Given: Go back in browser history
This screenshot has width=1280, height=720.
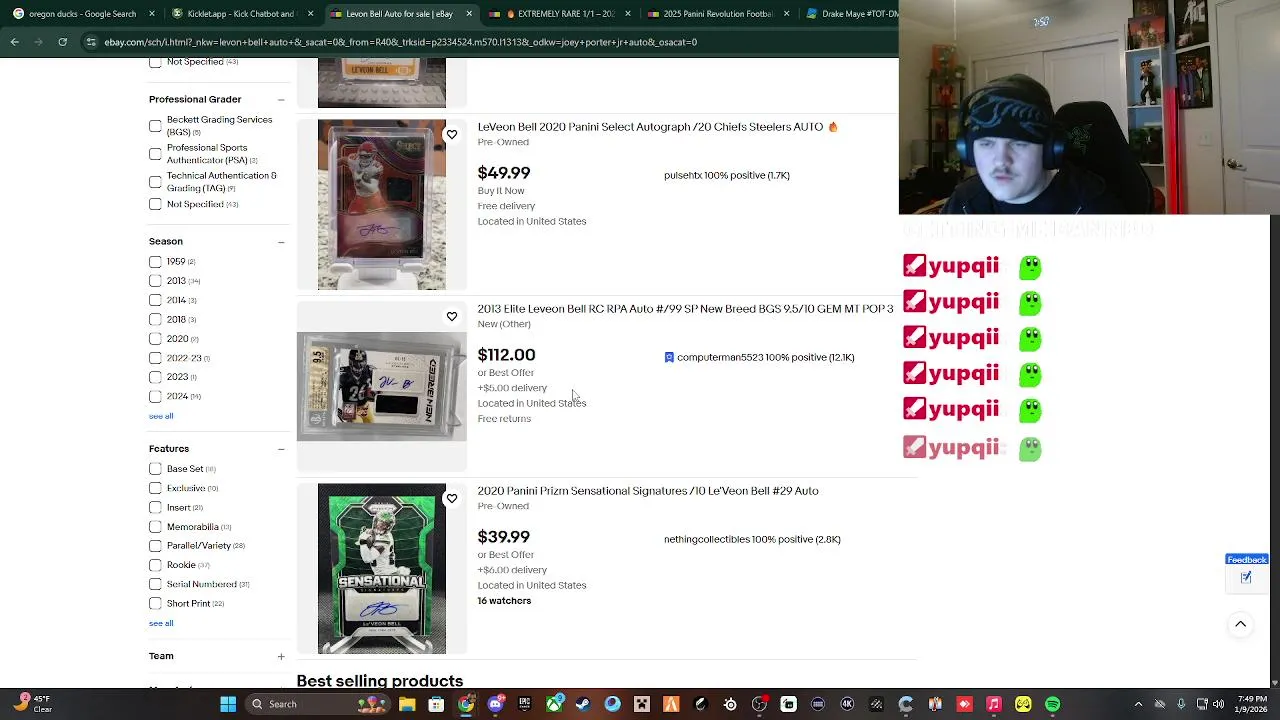Looking at the screenshot, I should click(14, 42).
